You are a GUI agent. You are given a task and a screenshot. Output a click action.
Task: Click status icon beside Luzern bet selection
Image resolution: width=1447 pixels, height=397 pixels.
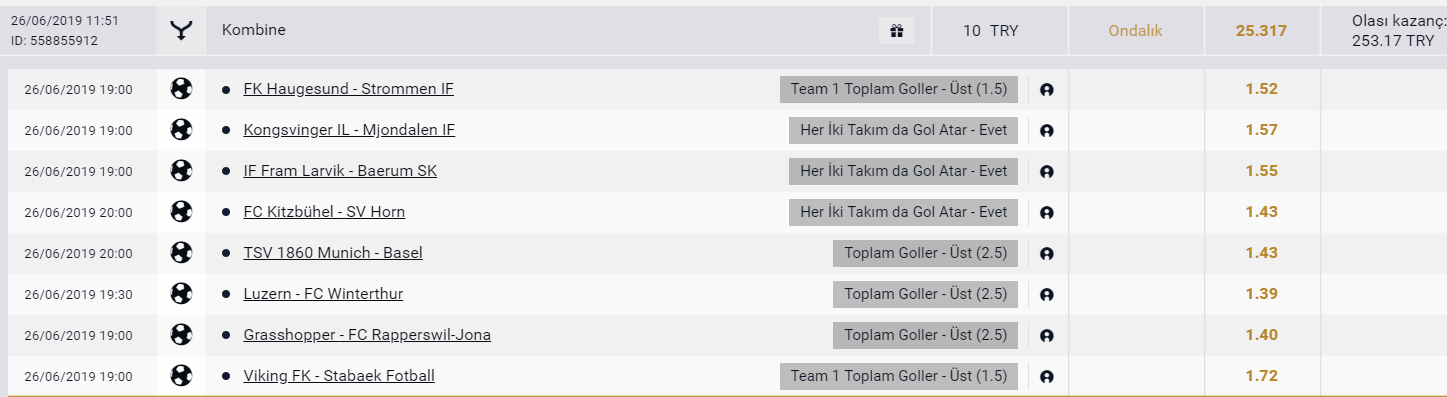coord(1047,295)
